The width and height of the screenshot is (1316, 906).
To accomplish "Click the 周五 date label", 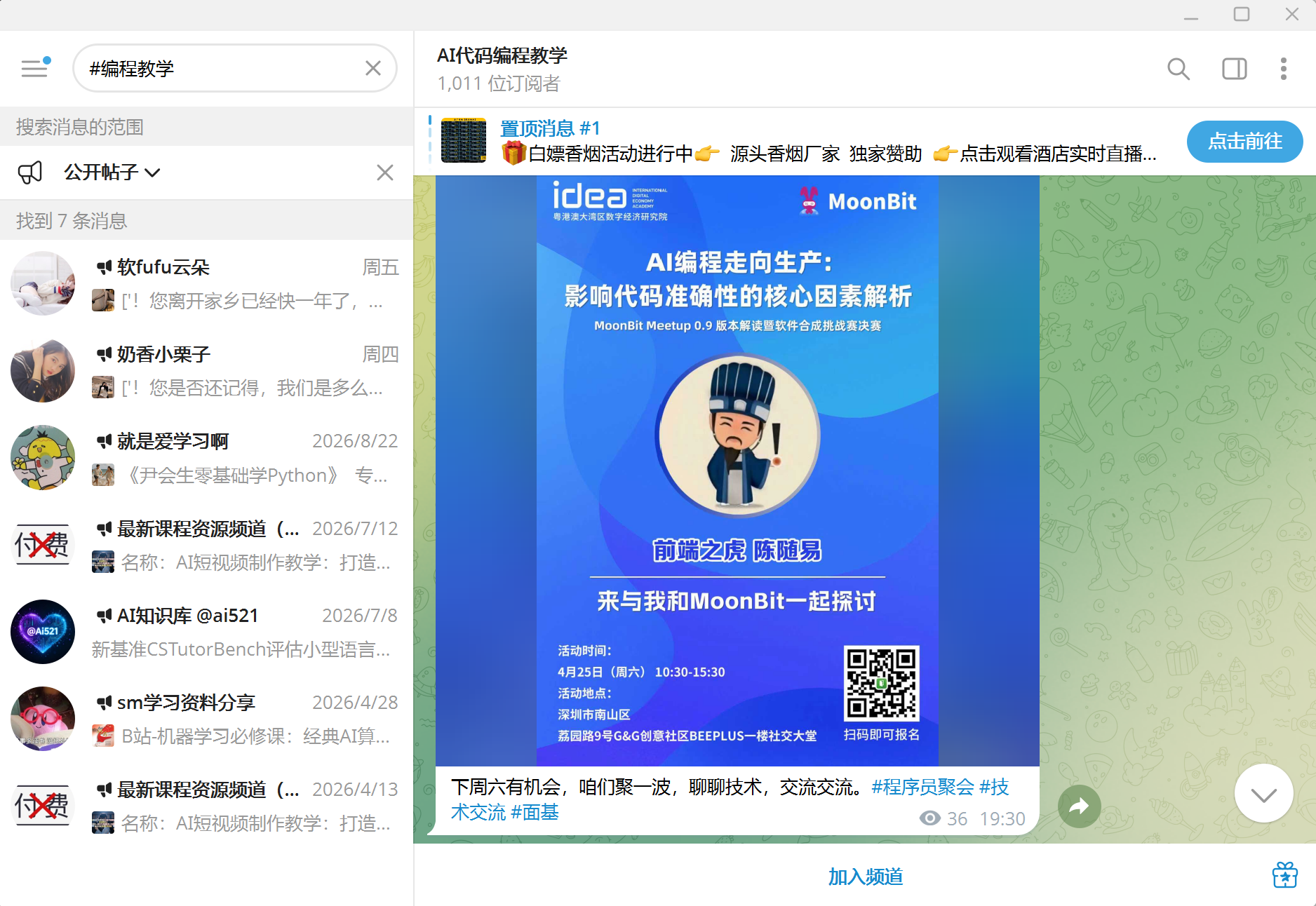I will (380, 267).
